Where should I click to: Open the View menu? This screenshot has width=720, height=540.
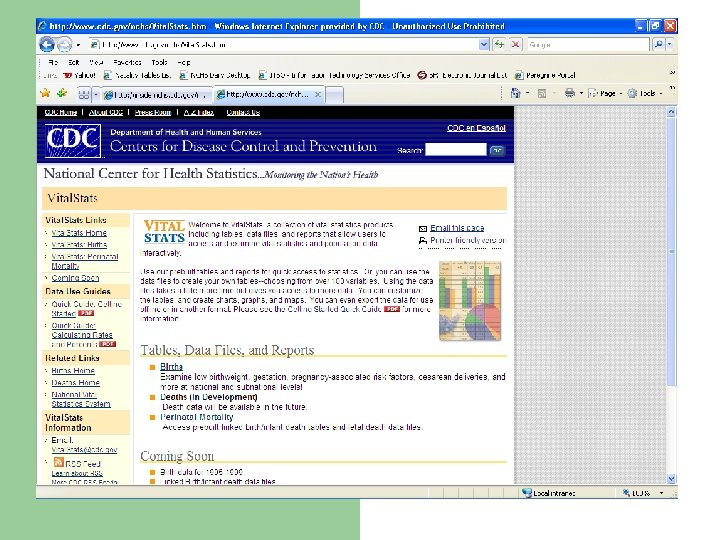point(96,62)
